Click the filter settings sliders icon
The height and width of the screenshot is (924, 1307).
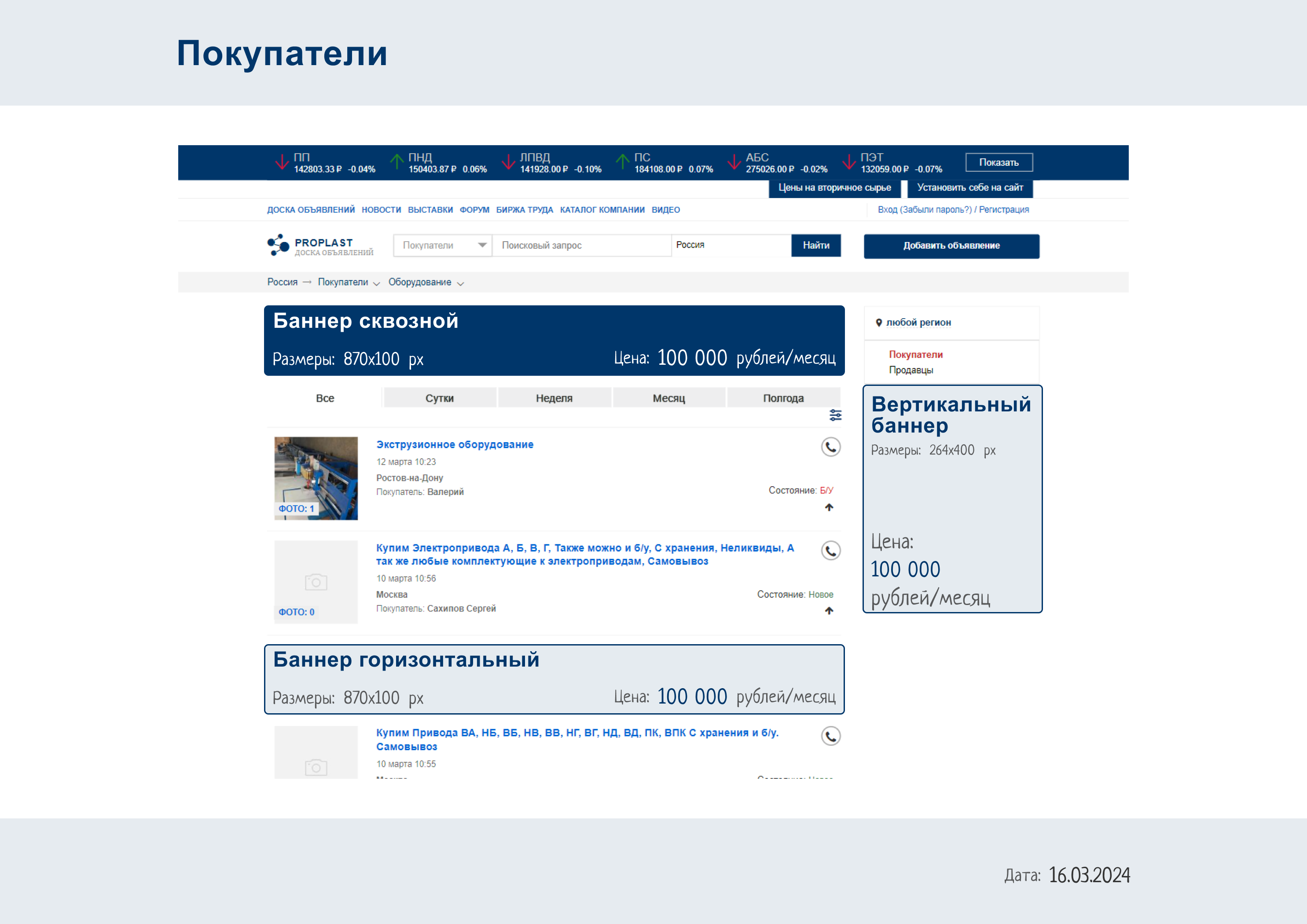coord(835,415)
